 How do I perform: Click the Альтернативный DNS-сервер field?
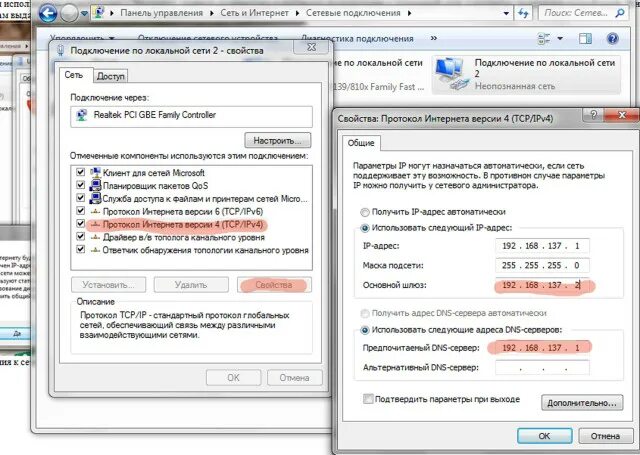[542, 367]
